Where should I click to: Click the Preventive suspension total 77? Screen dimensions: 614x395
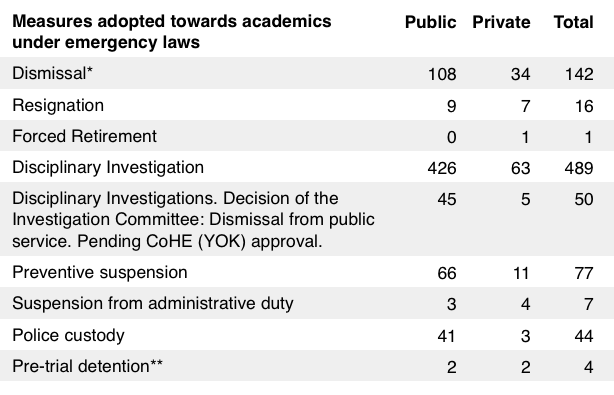pos(584,273)
